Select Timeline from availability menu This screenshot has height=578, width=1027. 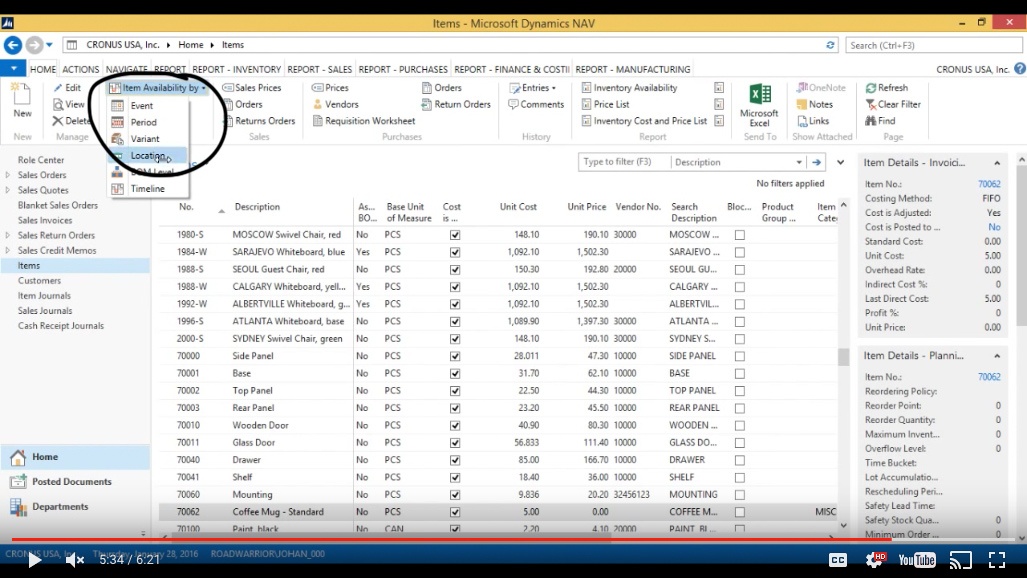pyautogui.click(x=147, y=189)
